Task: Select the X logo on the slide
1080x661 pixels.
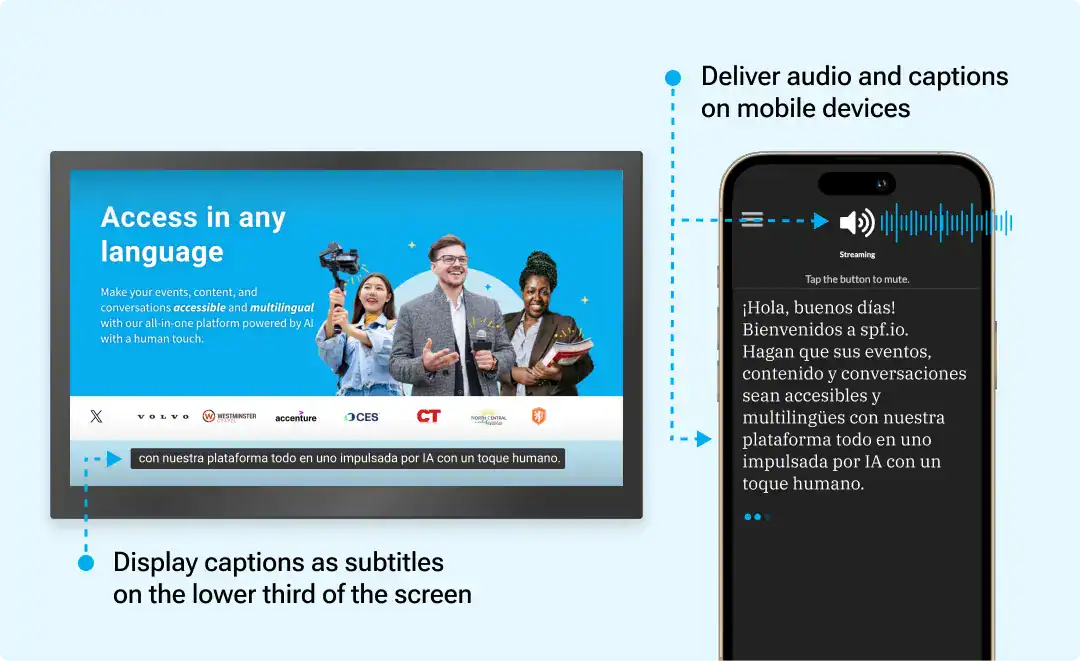Action: click(96, 416)
